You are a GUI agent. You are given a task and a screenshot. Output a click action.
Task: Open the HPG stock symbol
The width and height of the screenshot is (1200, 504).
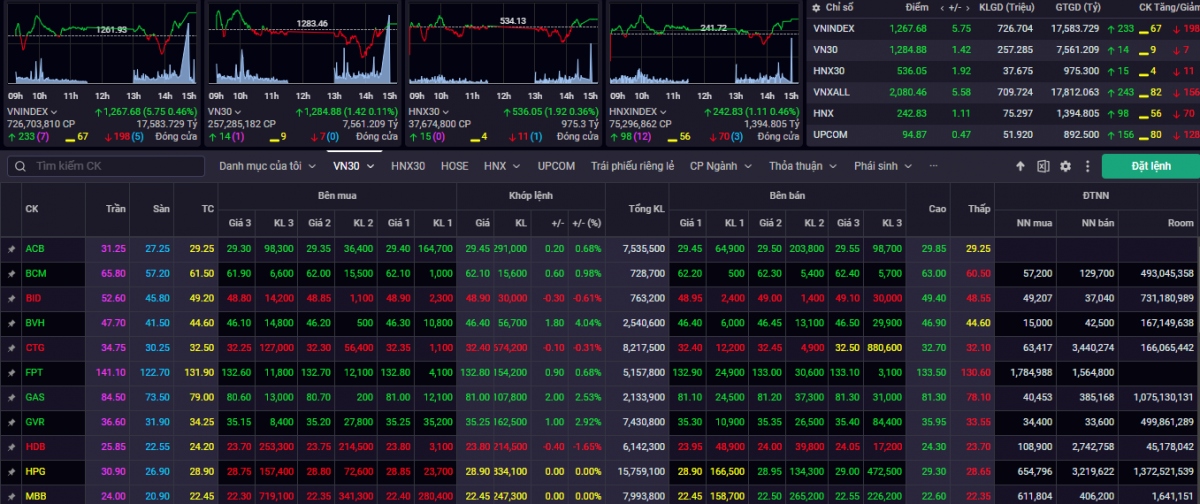pos(35,470)
